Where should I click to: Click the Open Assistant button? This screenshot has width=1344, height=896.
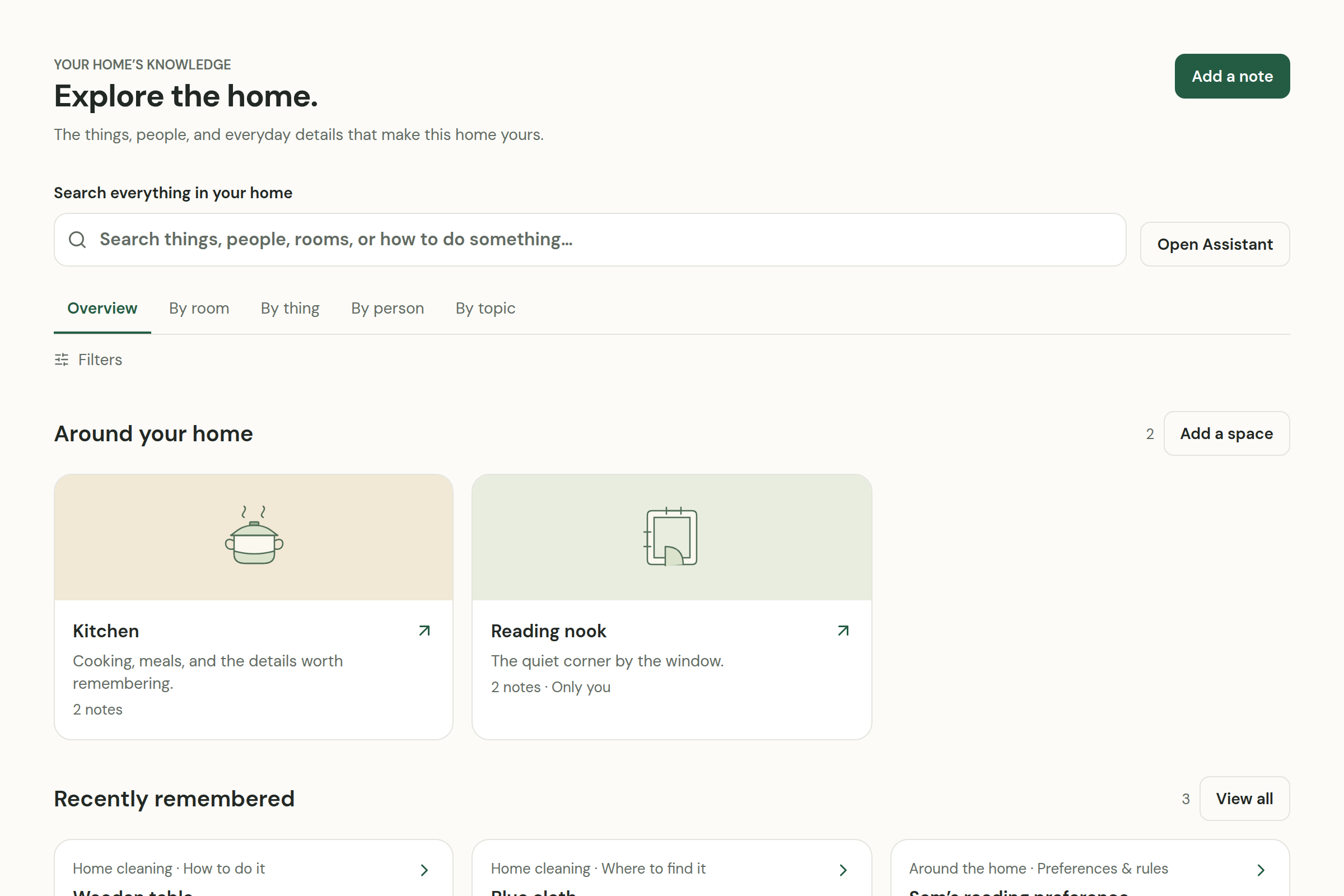[x=1215, y=244]
